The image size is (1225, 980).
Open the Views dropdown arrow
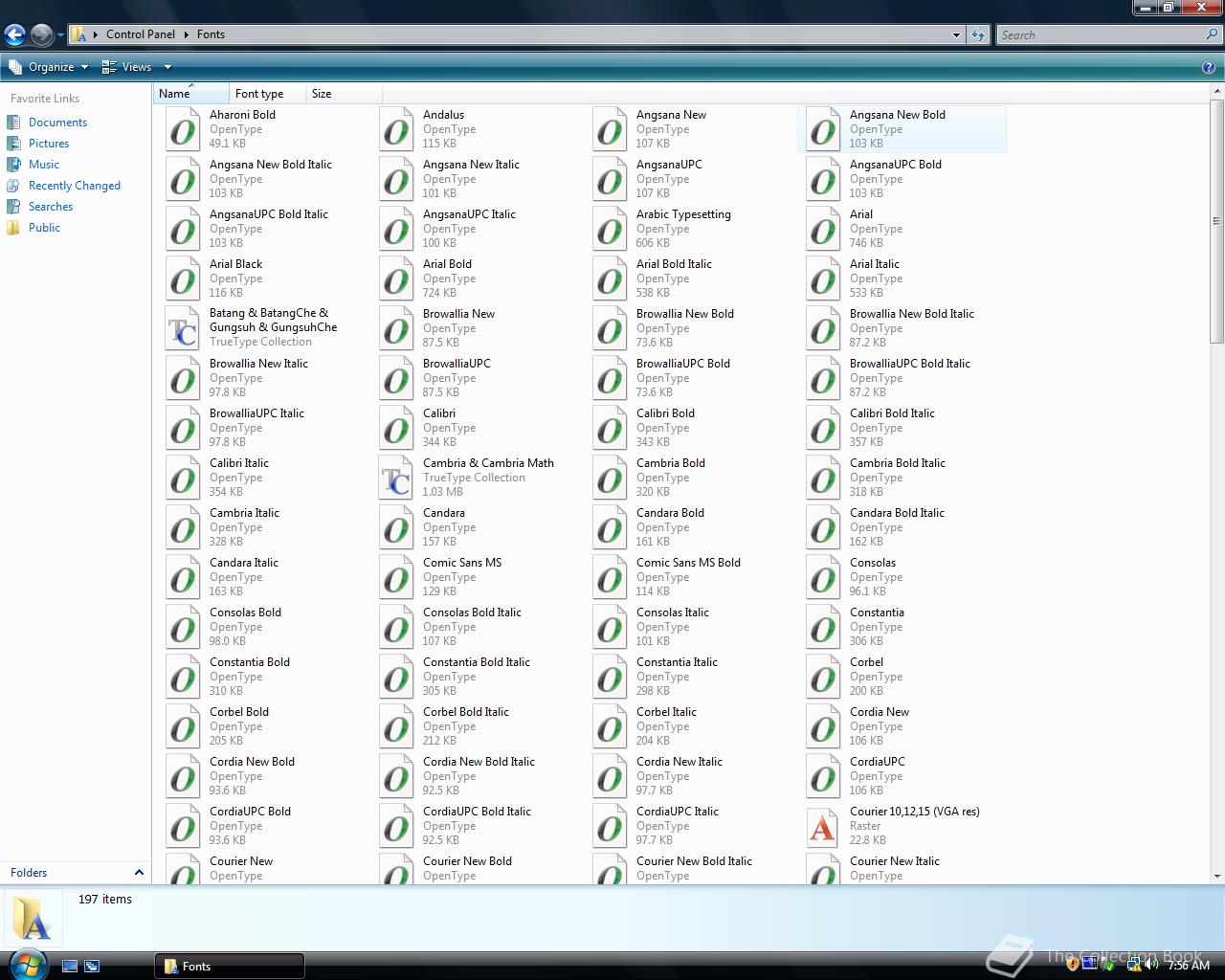167,67
